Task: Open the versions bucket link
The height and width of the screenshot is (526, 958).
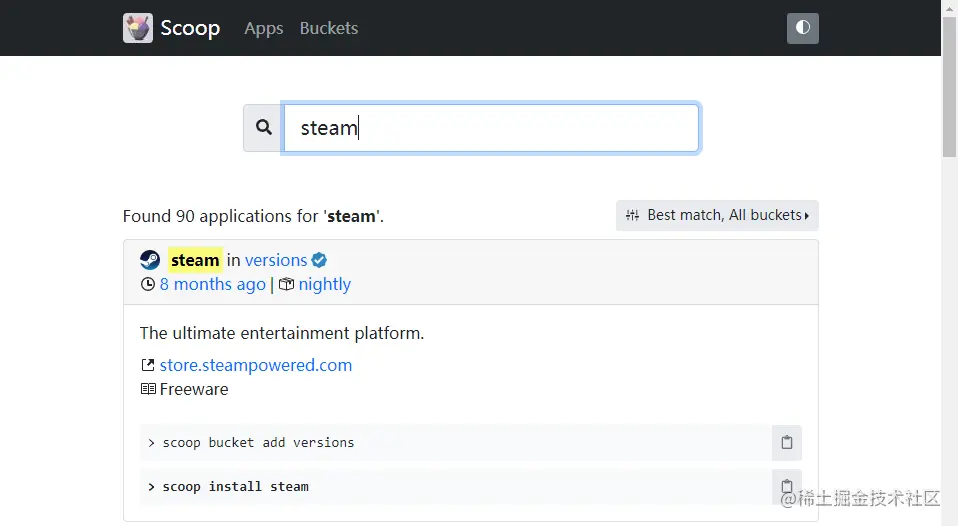Action: pyautogui.click(x=276, y=260)
